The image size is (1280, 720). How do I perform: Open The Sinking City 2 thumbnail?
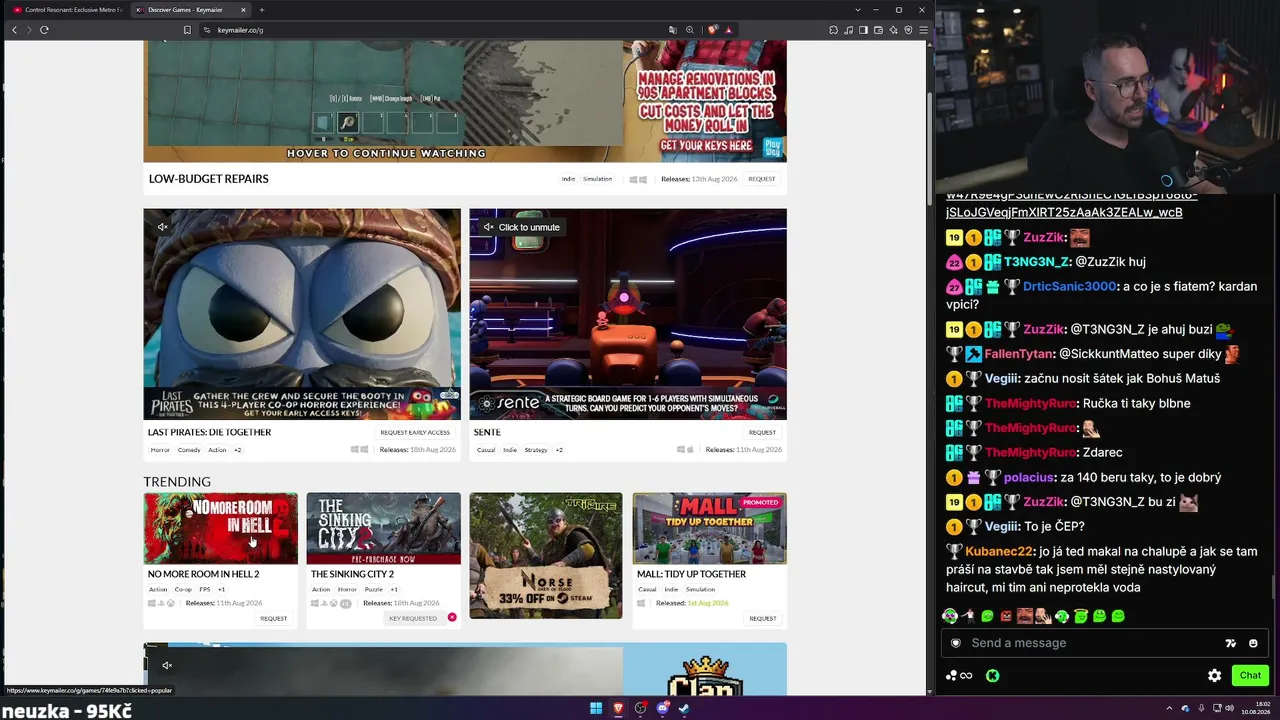pyautogui.click(x=384, y=528)
